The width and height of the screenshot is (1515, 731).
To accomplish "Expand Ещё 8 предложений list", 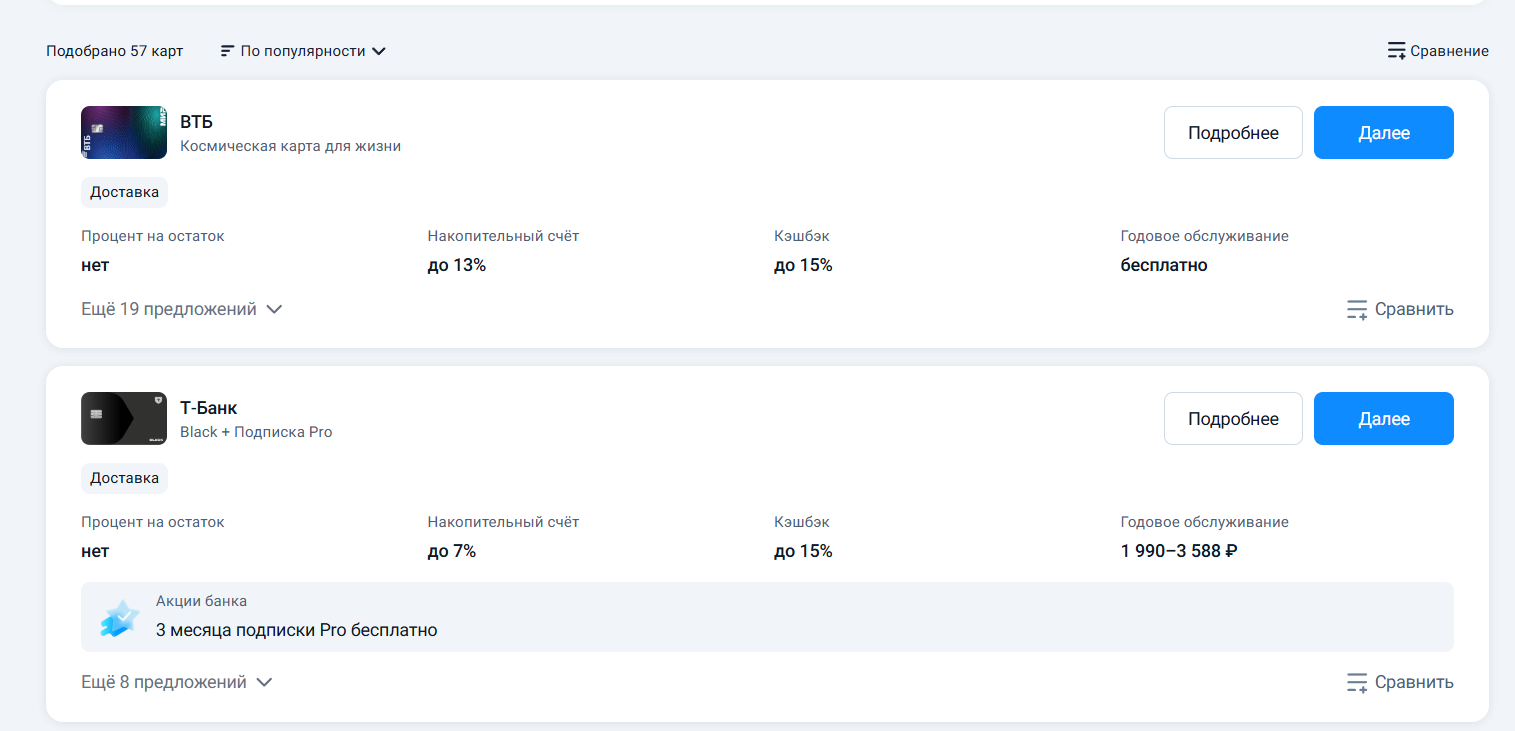I will pyautogui.click(x=177, y=683).
